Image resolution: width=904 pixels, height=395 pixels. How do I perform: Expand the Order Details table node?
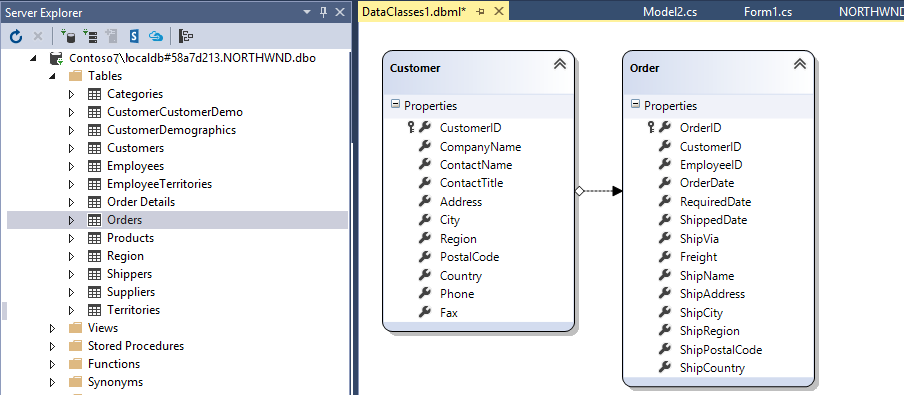(x=71, y=202)
